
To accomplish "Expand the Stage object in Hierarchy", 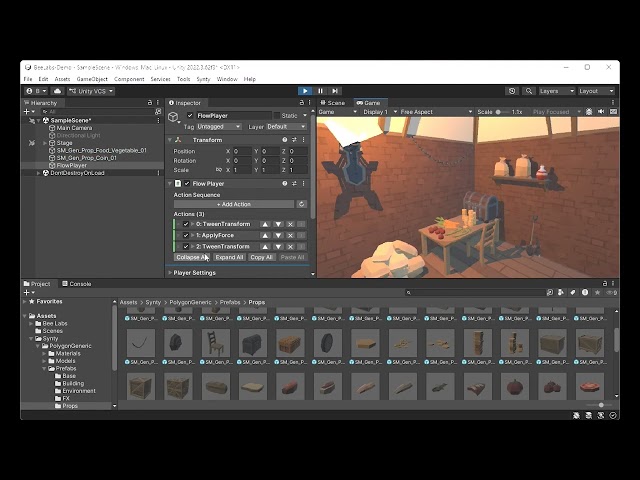I will (45, 143).
